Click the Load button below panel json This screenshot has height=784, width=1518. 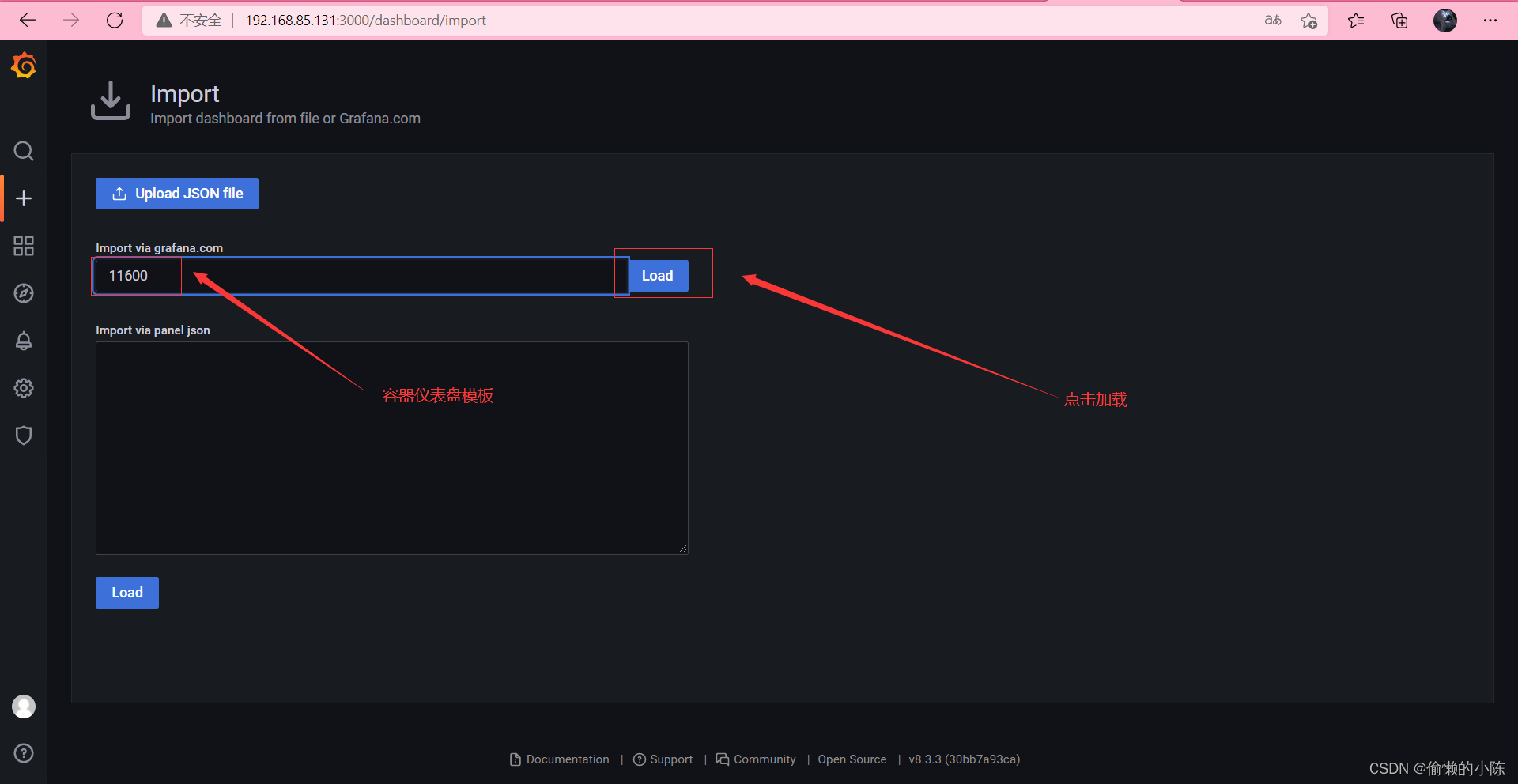pos(127,593)
